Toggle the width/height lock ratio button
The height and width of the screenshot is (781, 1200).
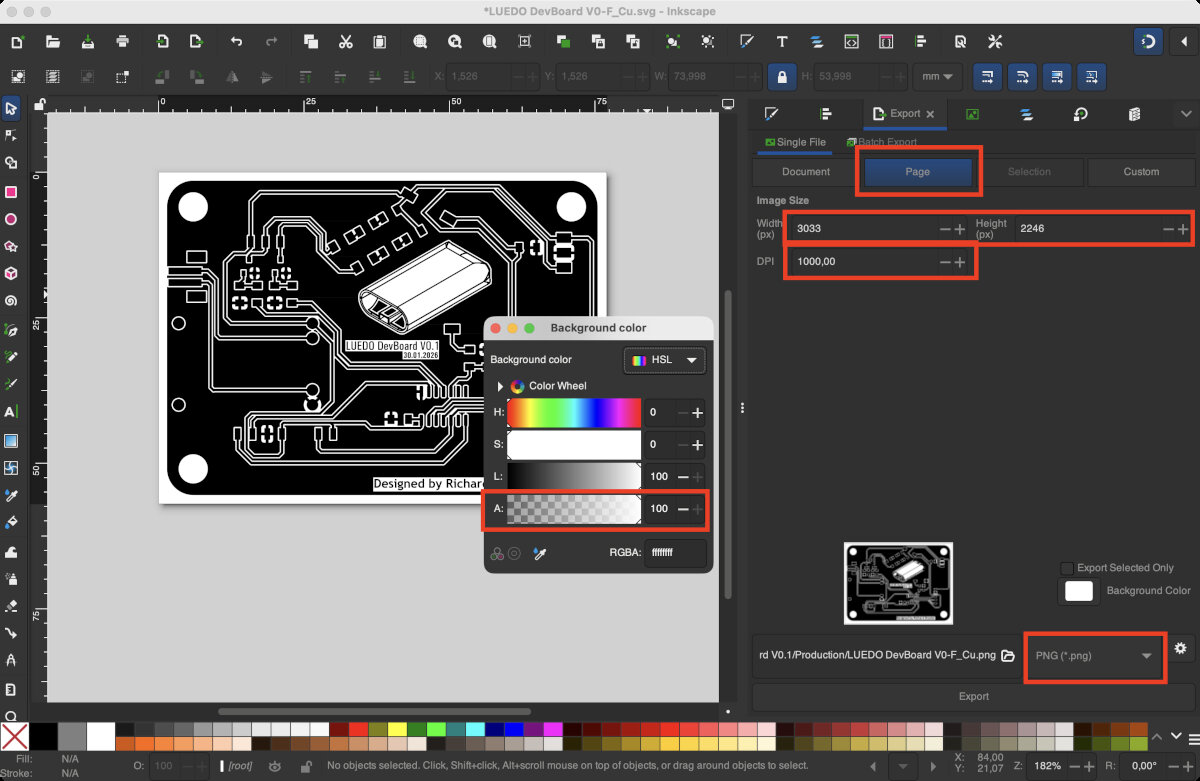click(x=781, y=76)
